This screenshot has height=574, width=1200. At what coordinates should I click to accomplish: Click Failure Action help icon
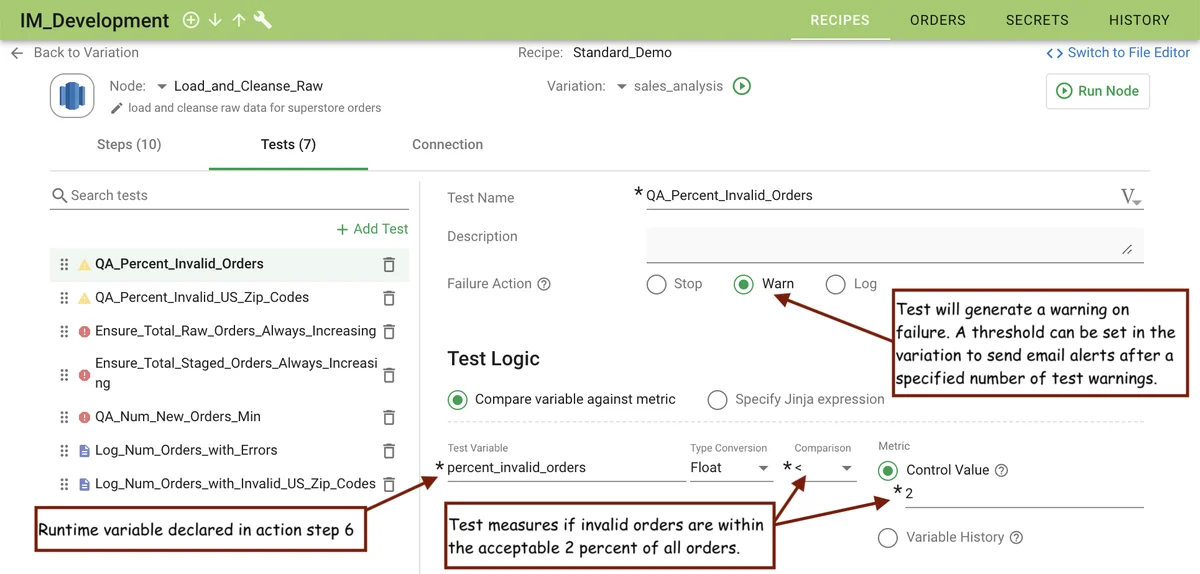pyautogui.click(x=544, y=284)
